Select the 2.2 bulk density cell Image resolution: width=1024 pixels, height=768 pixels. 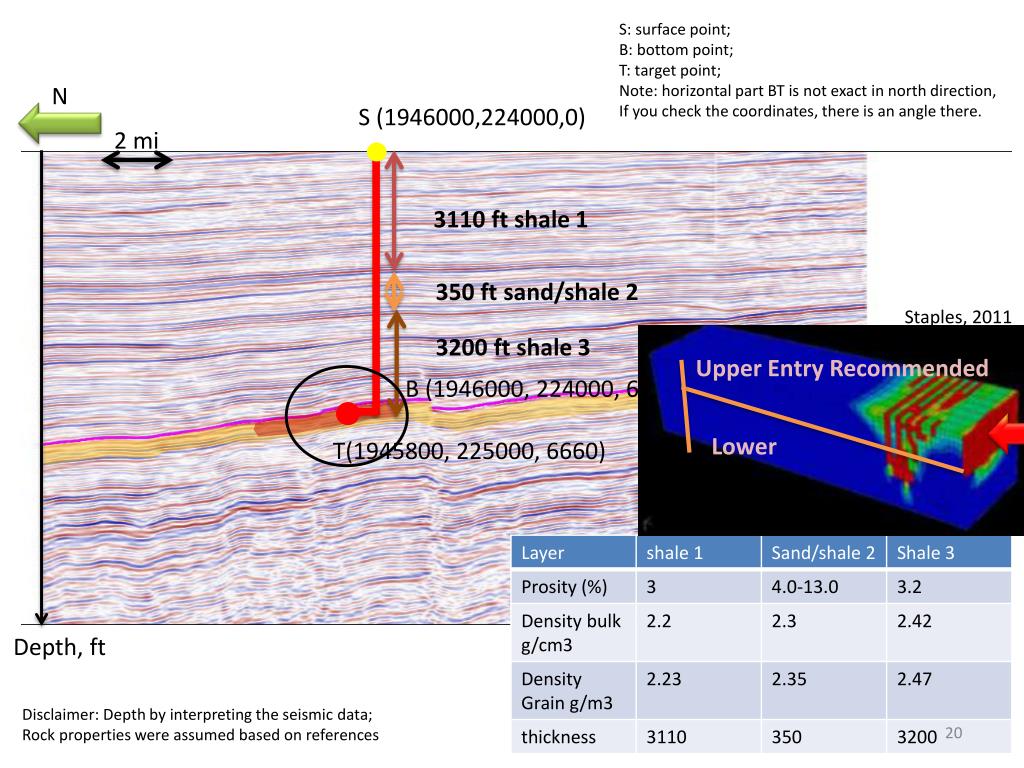(699, 632)
